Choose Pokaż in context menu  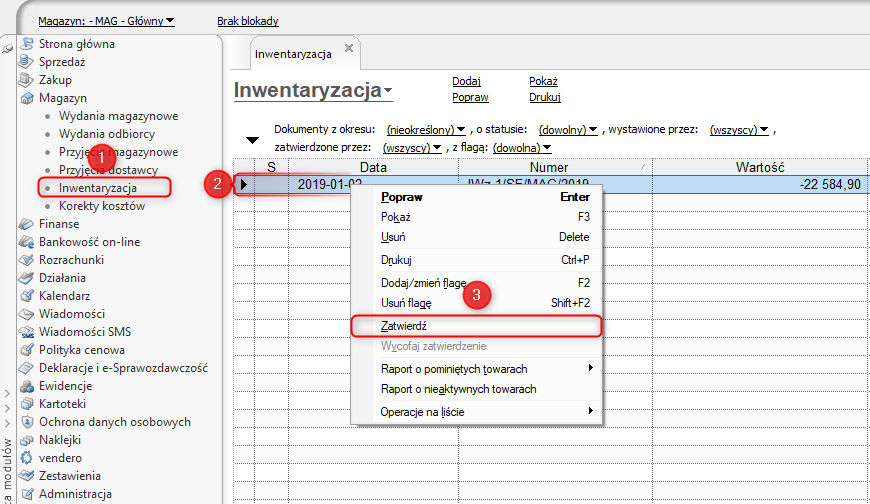point(477,217)
